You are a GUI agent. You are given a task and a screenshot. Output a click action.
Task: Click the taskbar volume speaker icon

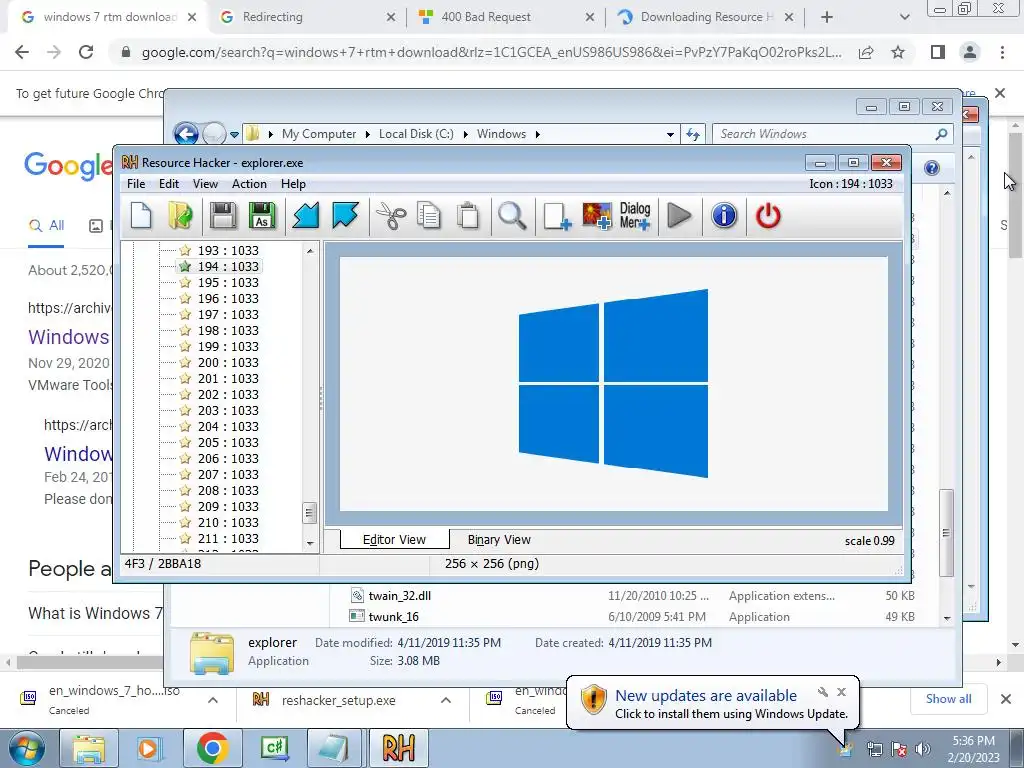(x=922, y=749)
